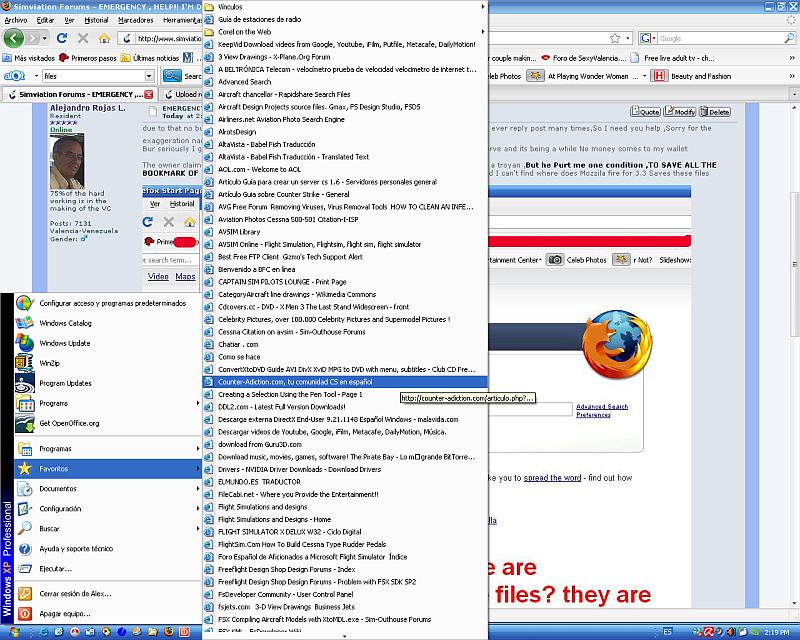Open the files search box dropdown
Screen dimensions: 800x640
point(148,76)
